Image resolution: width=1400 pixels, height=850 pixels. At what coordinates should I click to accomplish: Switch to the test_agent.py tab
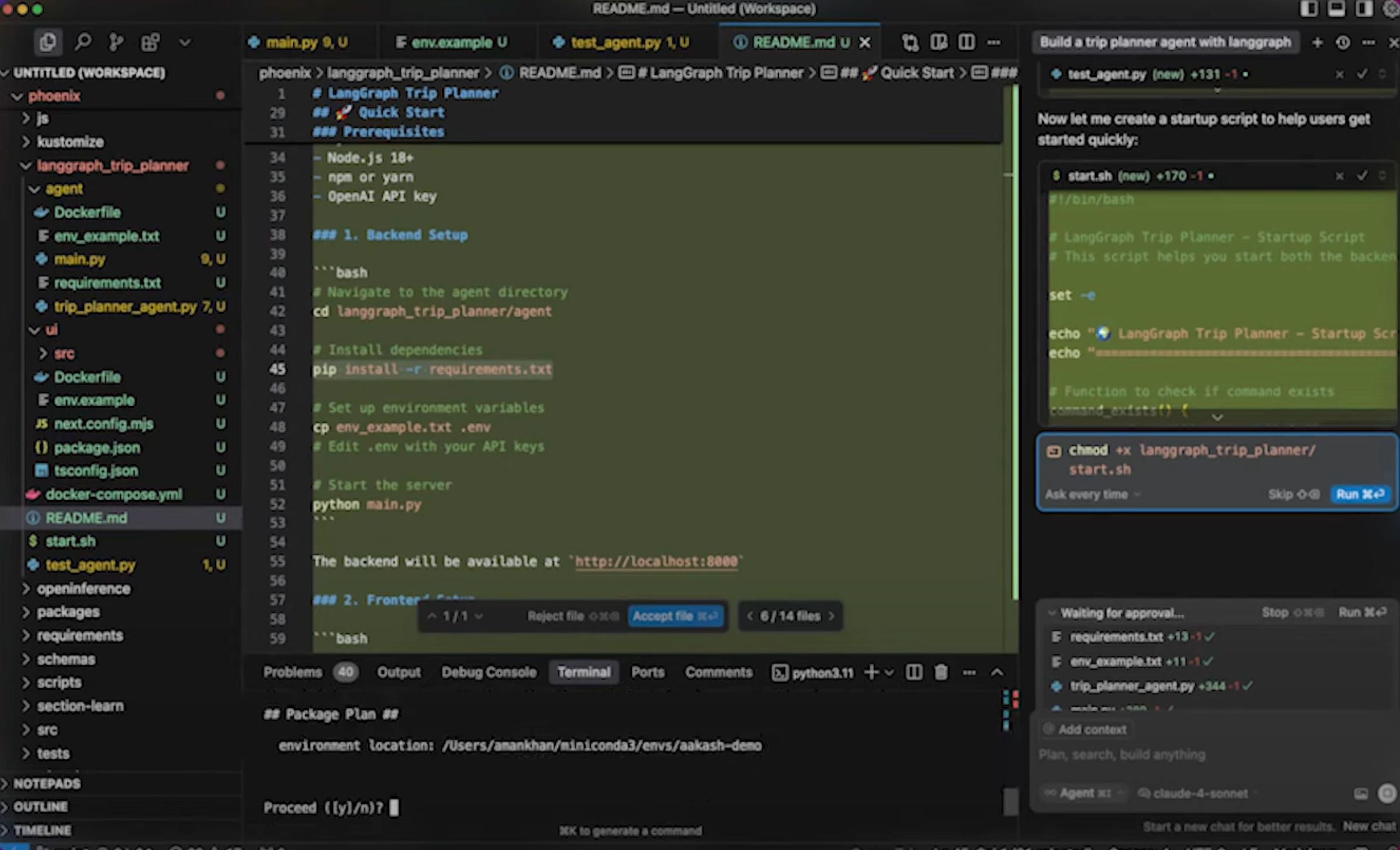616,42
